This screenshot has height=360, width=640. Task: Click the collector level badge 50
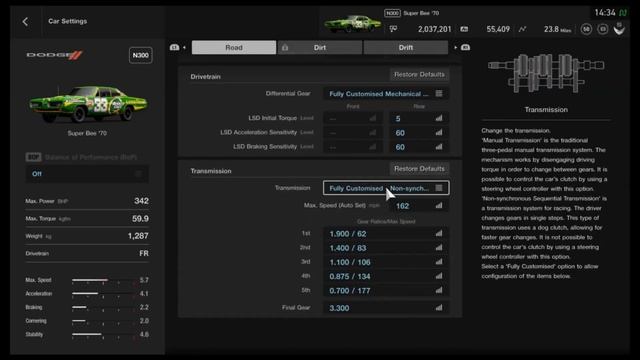pyautogui.click(x=586, y=29)
